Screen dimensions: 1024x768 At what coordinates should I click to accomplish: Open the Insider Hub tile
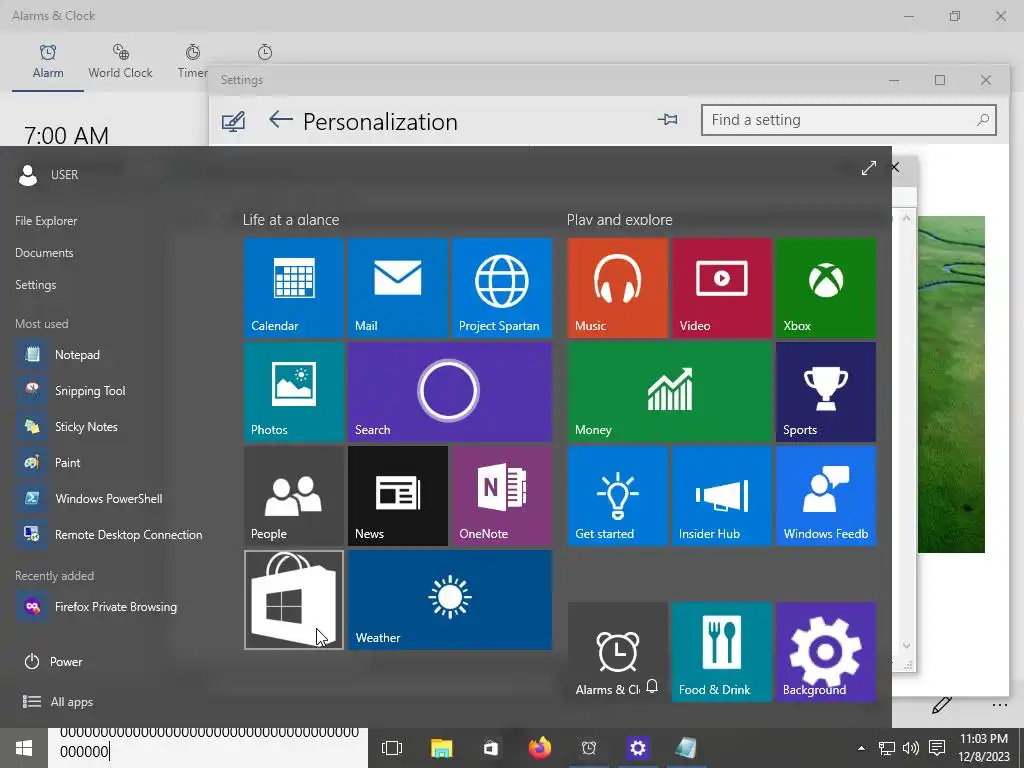pos(722,496)
